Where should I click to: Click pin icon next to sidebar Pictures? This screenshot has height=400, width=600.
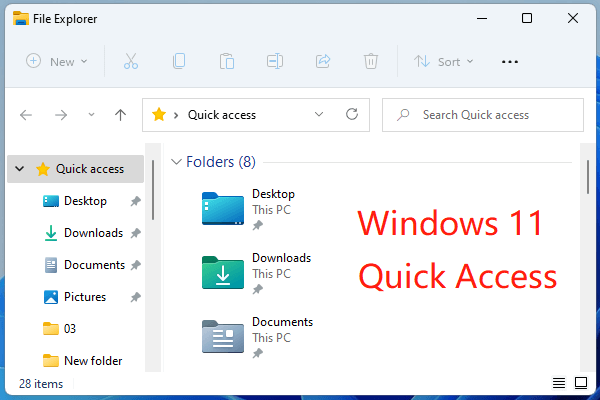pos(135,297)
